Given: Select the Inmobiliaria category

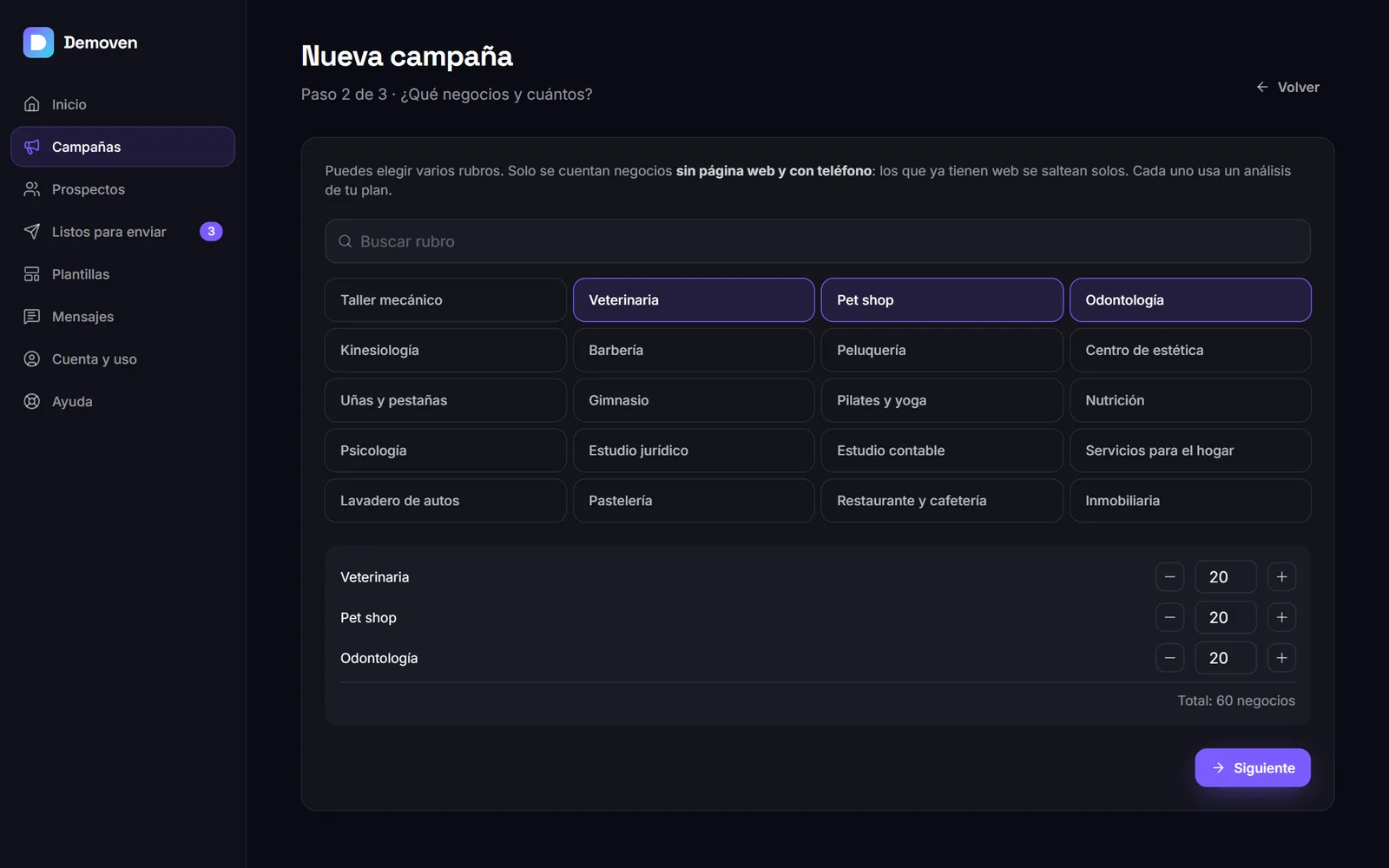Looking at the screenshot, I should (1190, 501).
